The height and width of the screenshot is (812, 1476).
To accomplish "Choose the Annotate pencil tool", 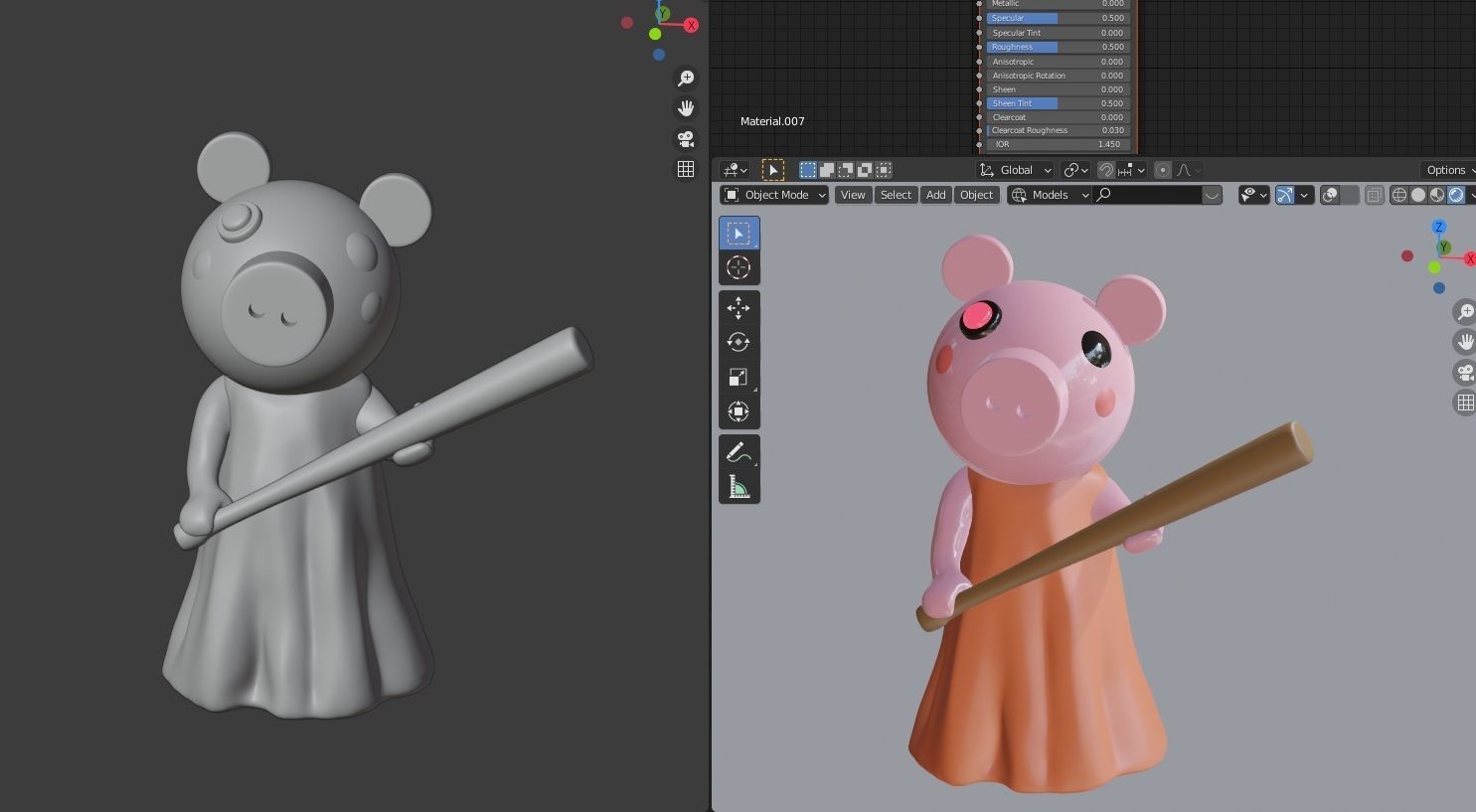I will [x=738, y=452].
